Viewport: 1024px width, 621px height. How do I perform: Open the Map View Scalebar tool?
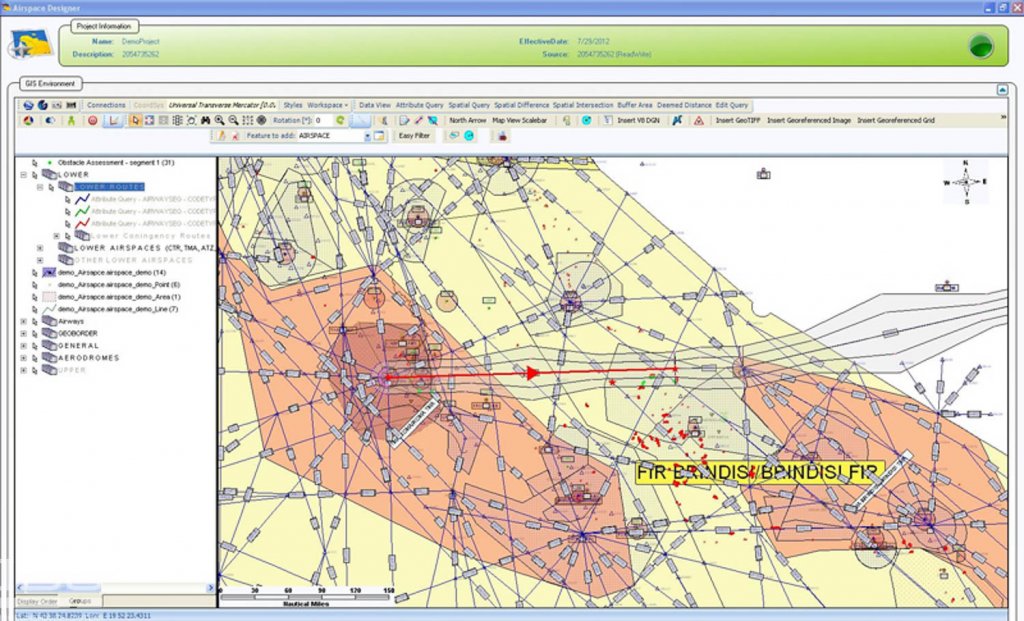coord(519,120)
